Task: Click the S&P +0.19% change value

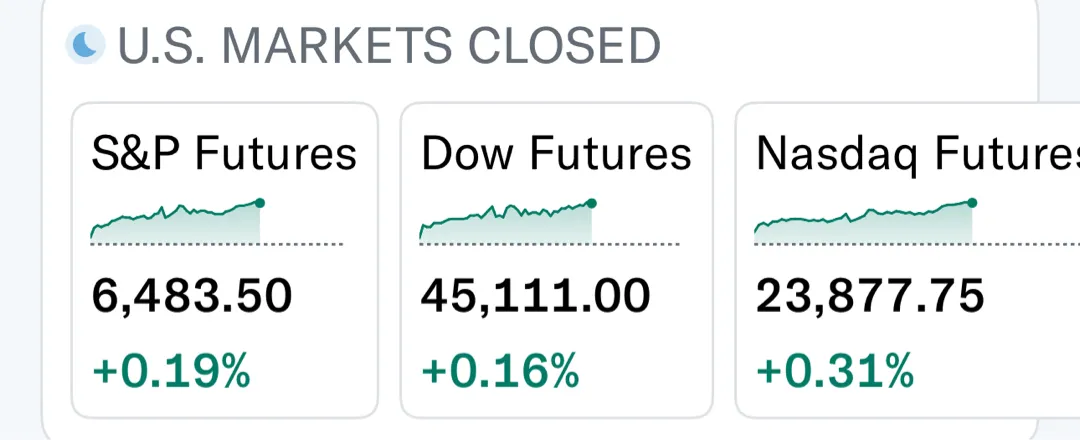Action: tap(171, 371)
